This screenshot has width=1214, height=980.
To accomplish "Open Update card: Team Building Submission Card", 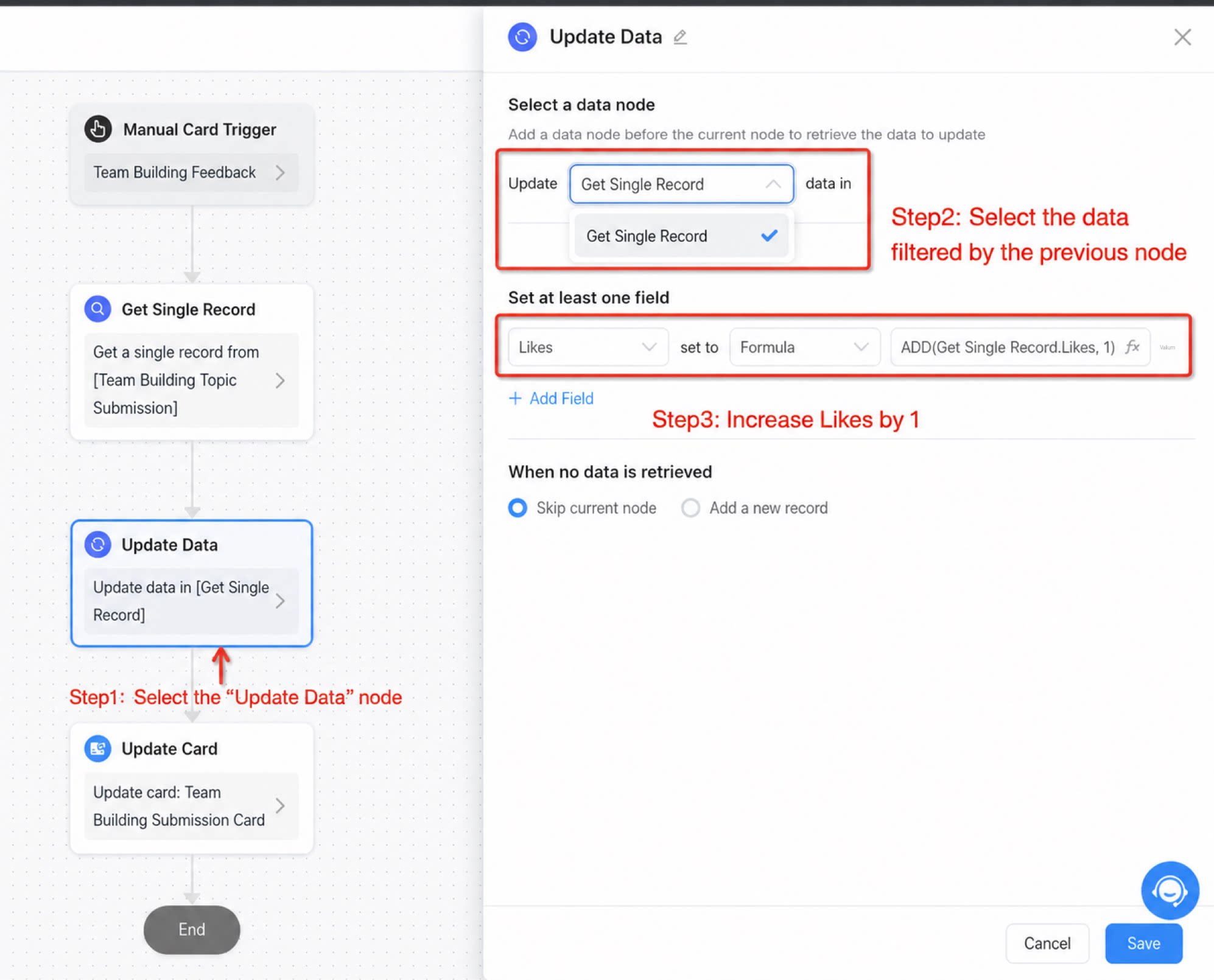I will pyautogui.click(x=191, y=806).
